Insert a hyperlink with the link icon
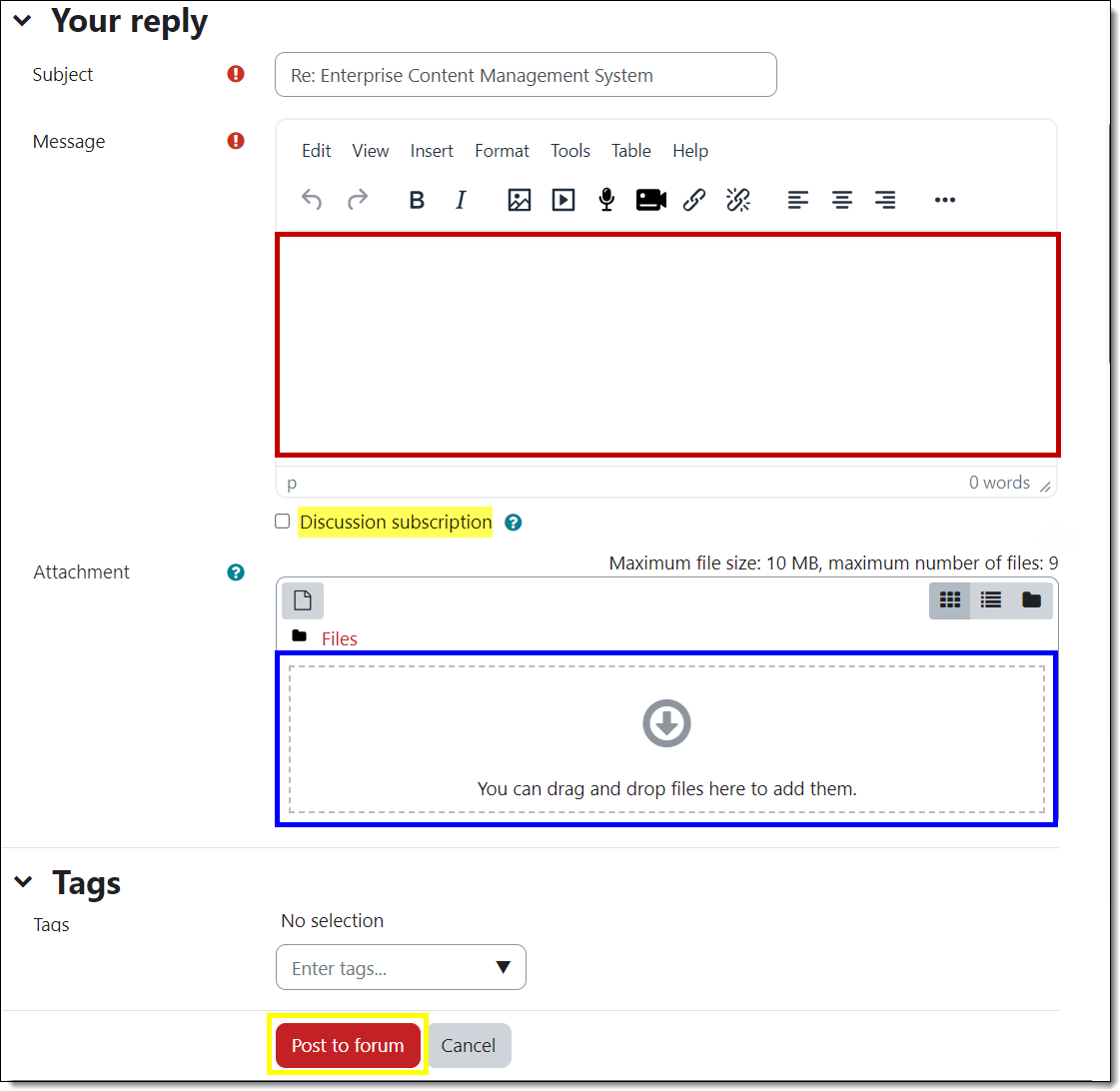The image size is (1120, 1091). 694,200
